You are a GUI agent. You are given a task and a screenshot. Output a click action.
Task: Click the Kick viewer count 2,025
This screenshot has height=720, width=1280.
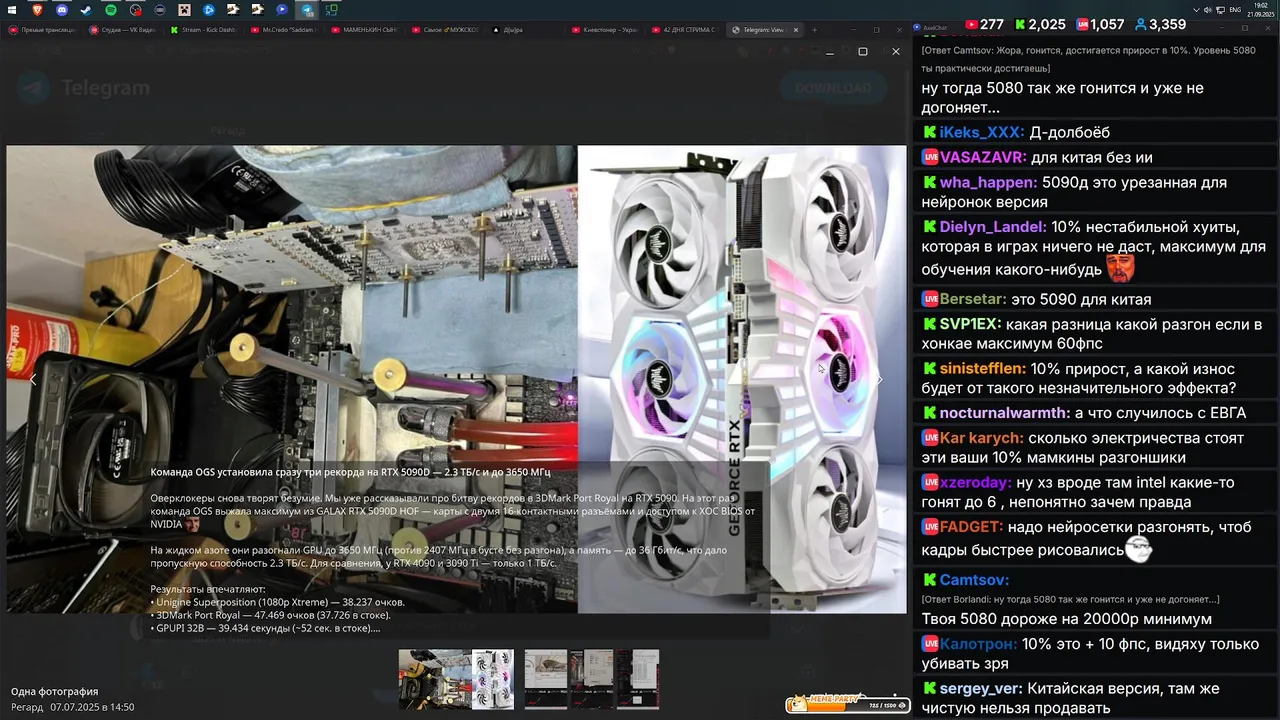(1039, 24)
